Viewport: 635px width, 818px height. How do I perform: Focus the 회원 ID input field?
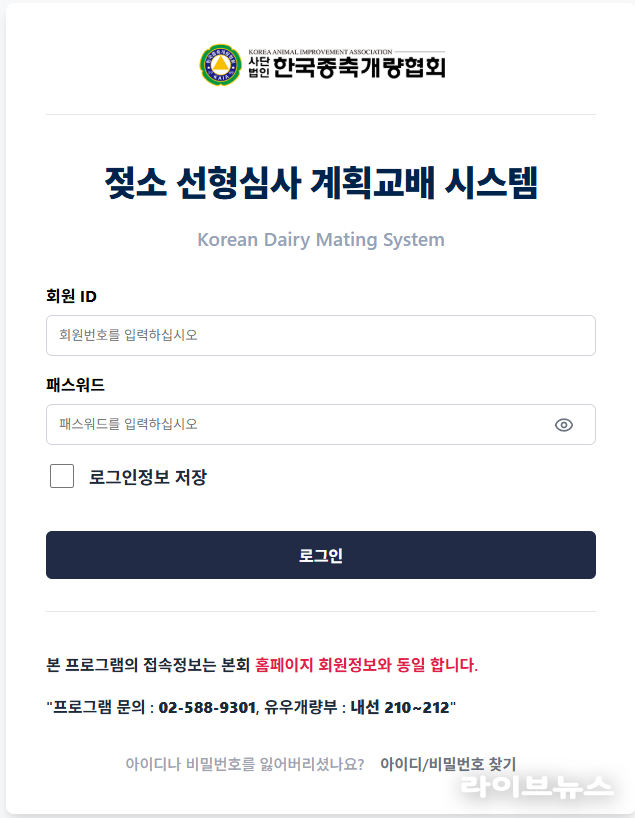click(320, 336)
